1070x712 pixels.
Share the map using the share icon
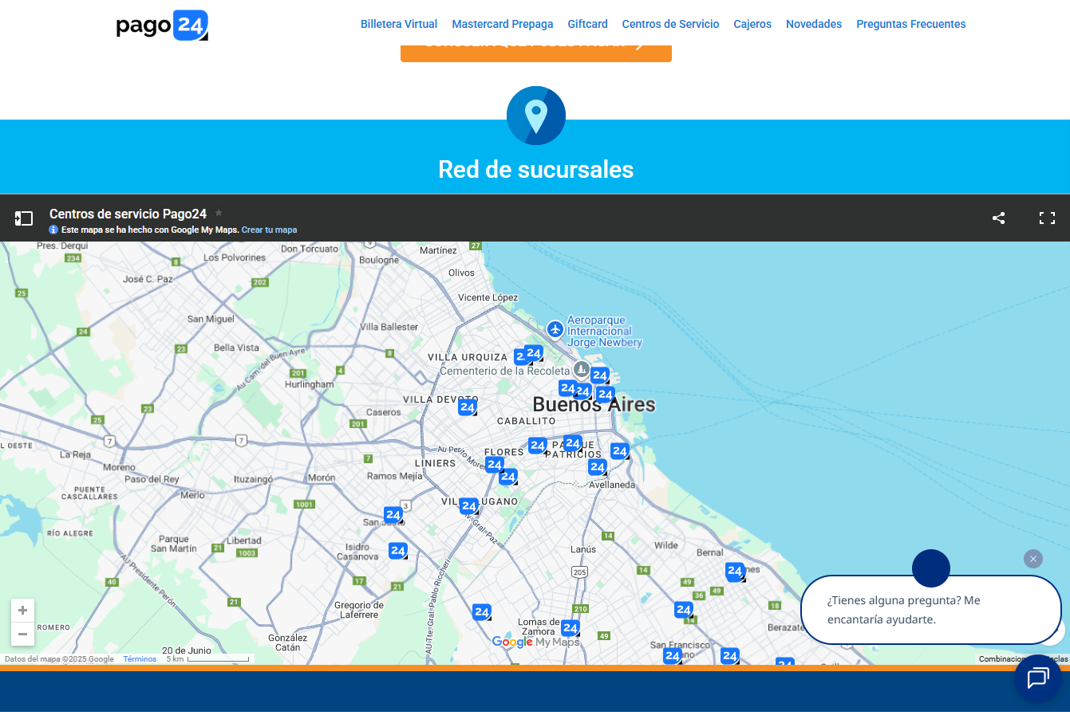[998, 218]
